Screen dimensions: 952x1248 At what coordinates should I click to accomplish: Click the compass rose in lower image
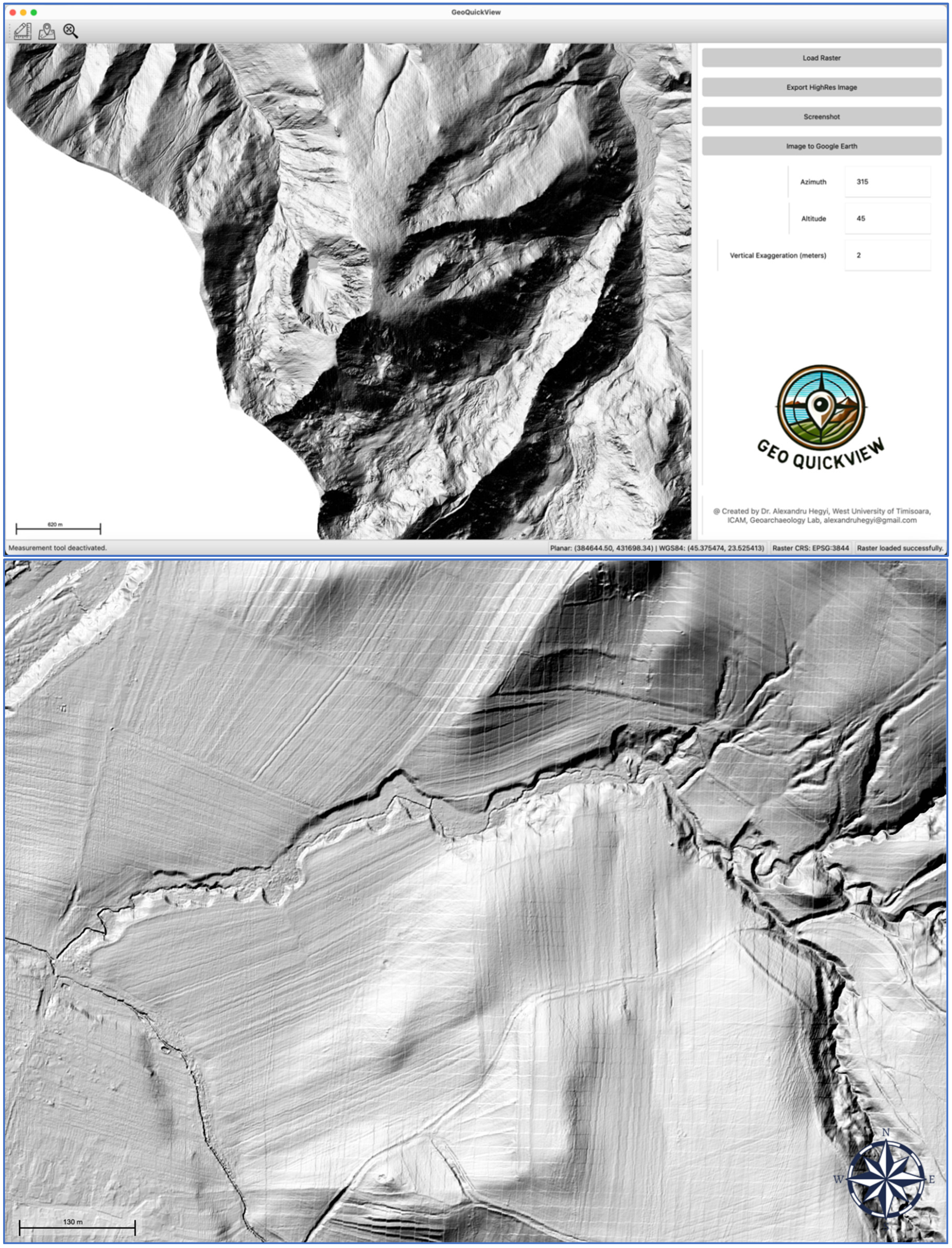click(886, 1179)
